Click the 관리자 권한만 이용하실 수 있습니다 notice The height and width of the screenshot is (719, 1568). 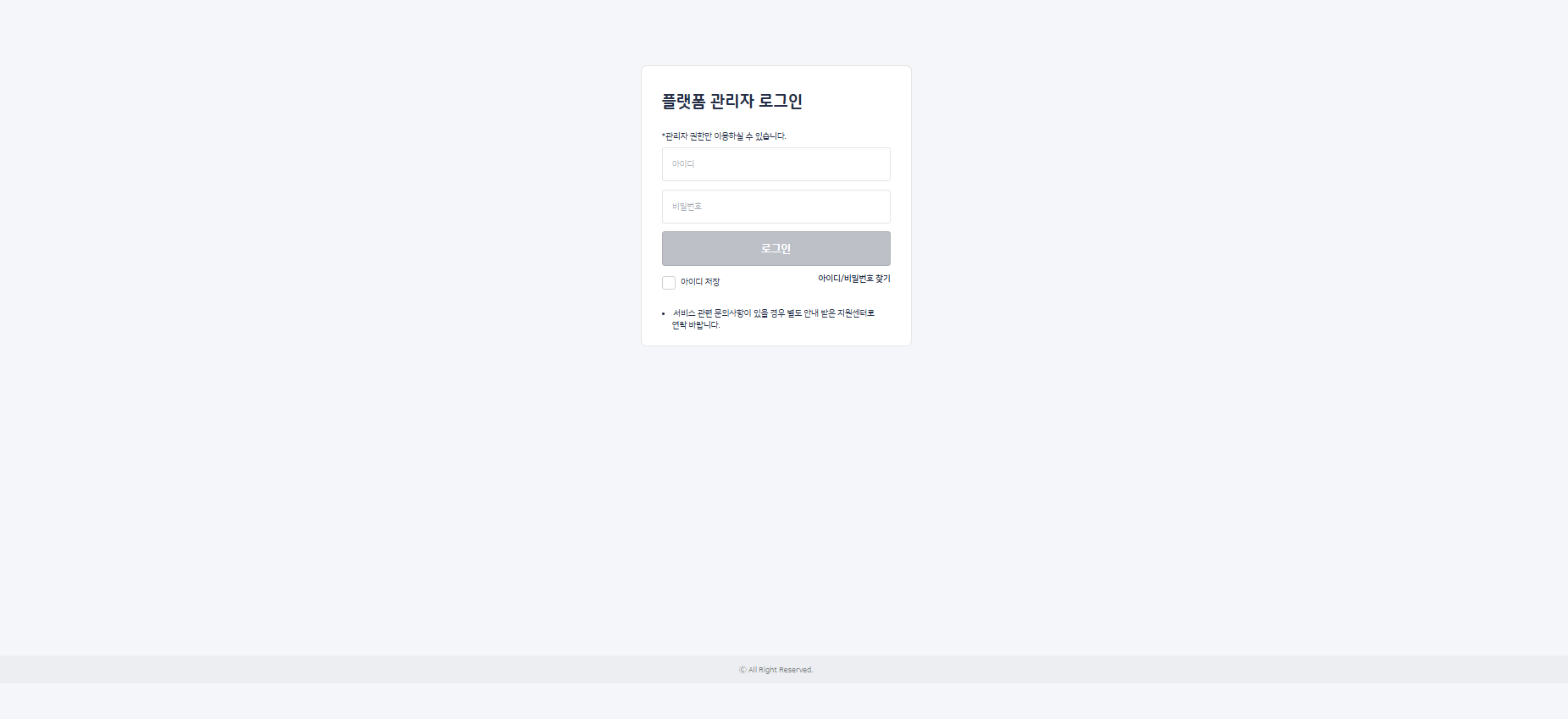click(x=726, y=136)
